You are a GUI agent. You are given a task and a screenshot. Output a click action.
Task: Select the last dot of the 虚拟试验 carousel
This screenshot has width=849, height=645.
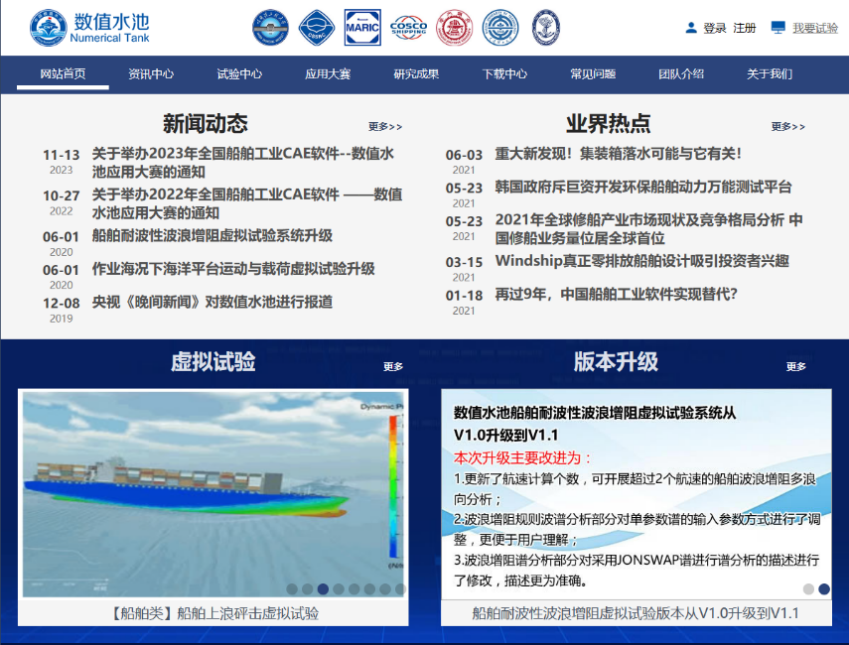[399, 589]
